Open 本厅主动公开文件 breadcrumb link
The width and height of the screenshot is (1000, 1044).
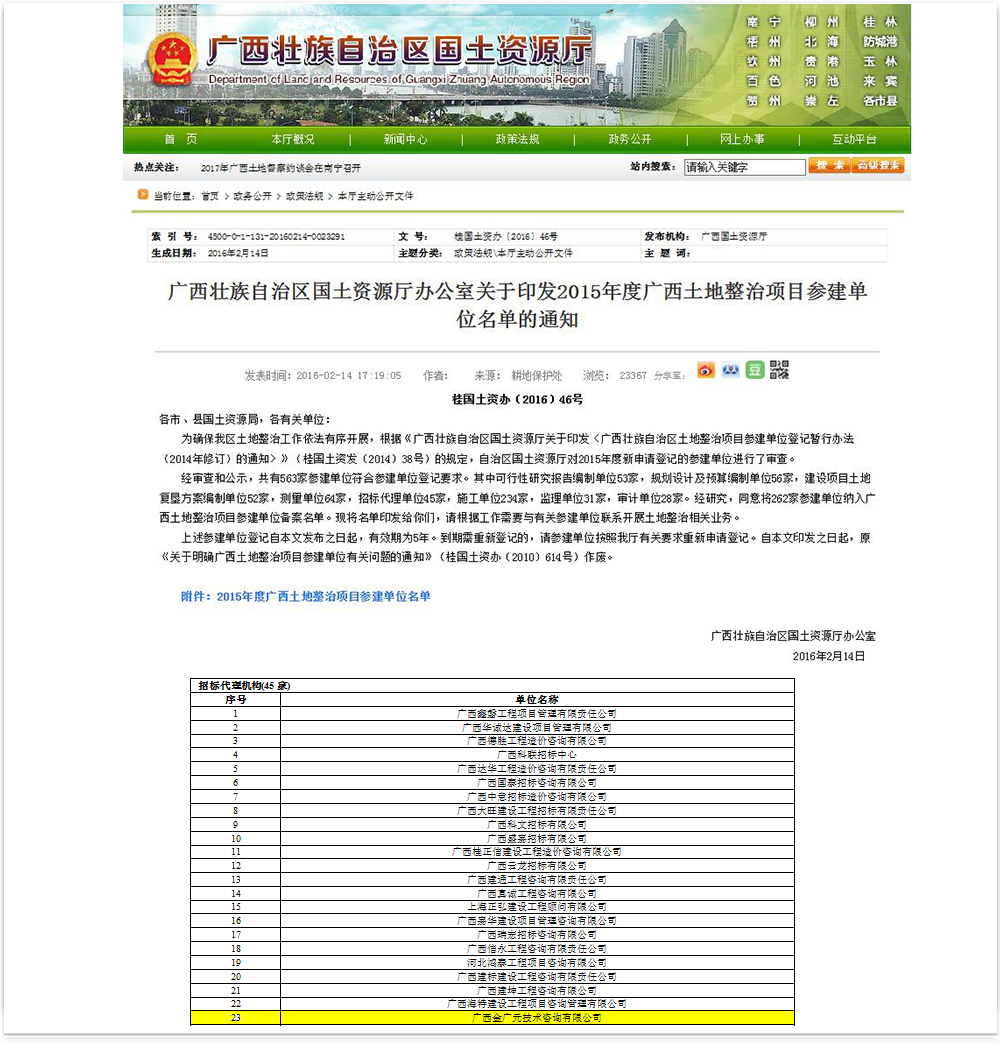(375, 196)
